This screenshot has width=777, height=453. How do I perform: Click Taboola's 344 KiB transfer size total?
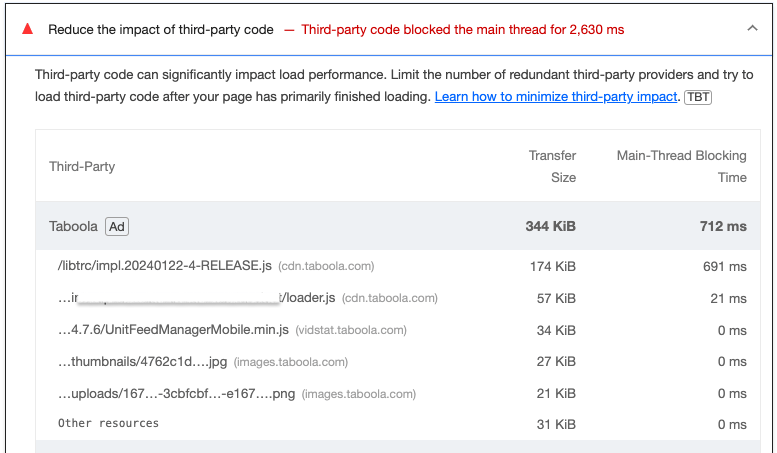tap(550, 226)
